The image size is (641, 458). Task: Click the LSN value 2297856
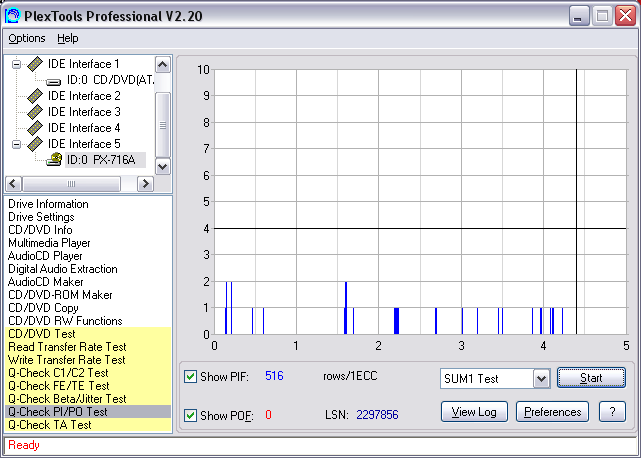coord(377,415)
